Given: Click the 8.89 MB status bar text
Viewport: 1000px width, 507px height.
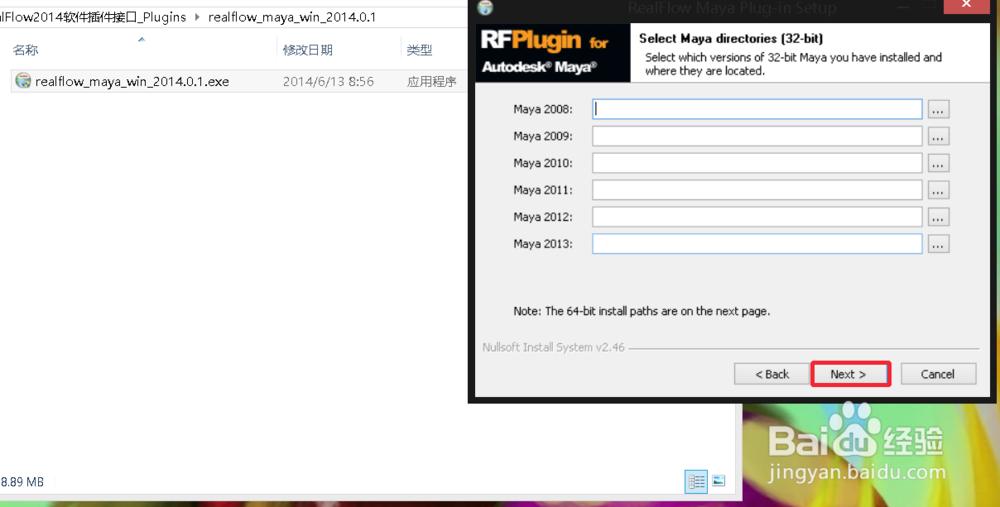Looking at the screenshot, I should pyautogui.click(x=22, y=482).
